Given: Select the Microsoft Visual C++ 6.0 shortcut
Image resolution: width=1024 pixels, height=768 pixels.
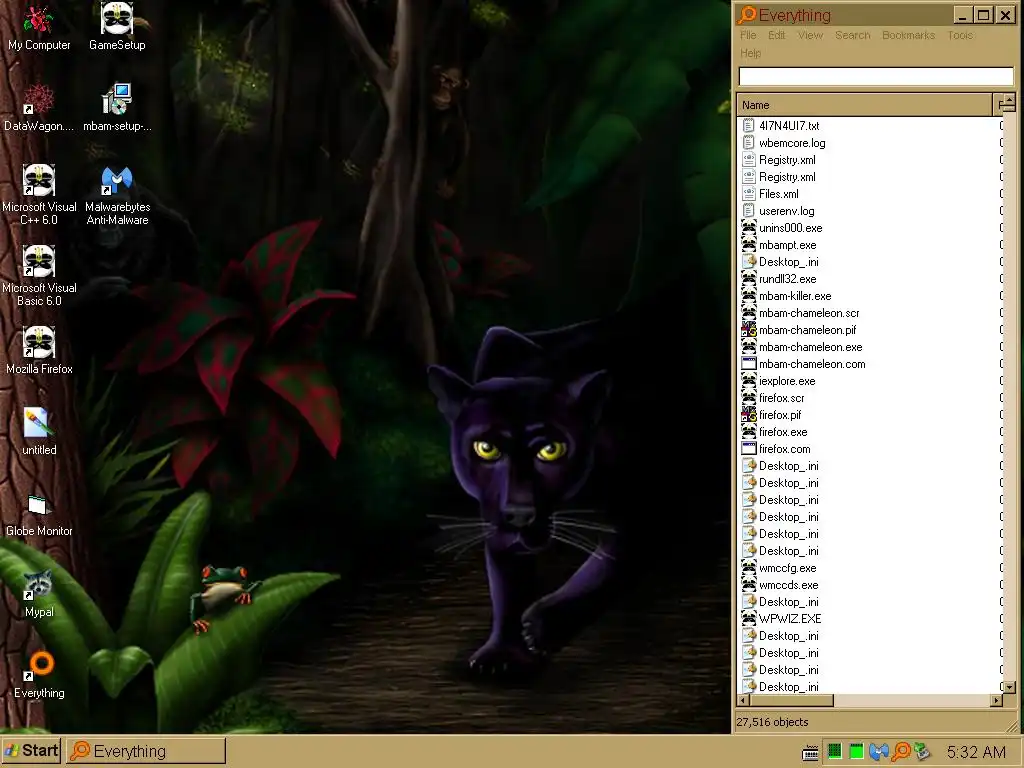Looking at the screenshot, I should [x=39, y=195].
